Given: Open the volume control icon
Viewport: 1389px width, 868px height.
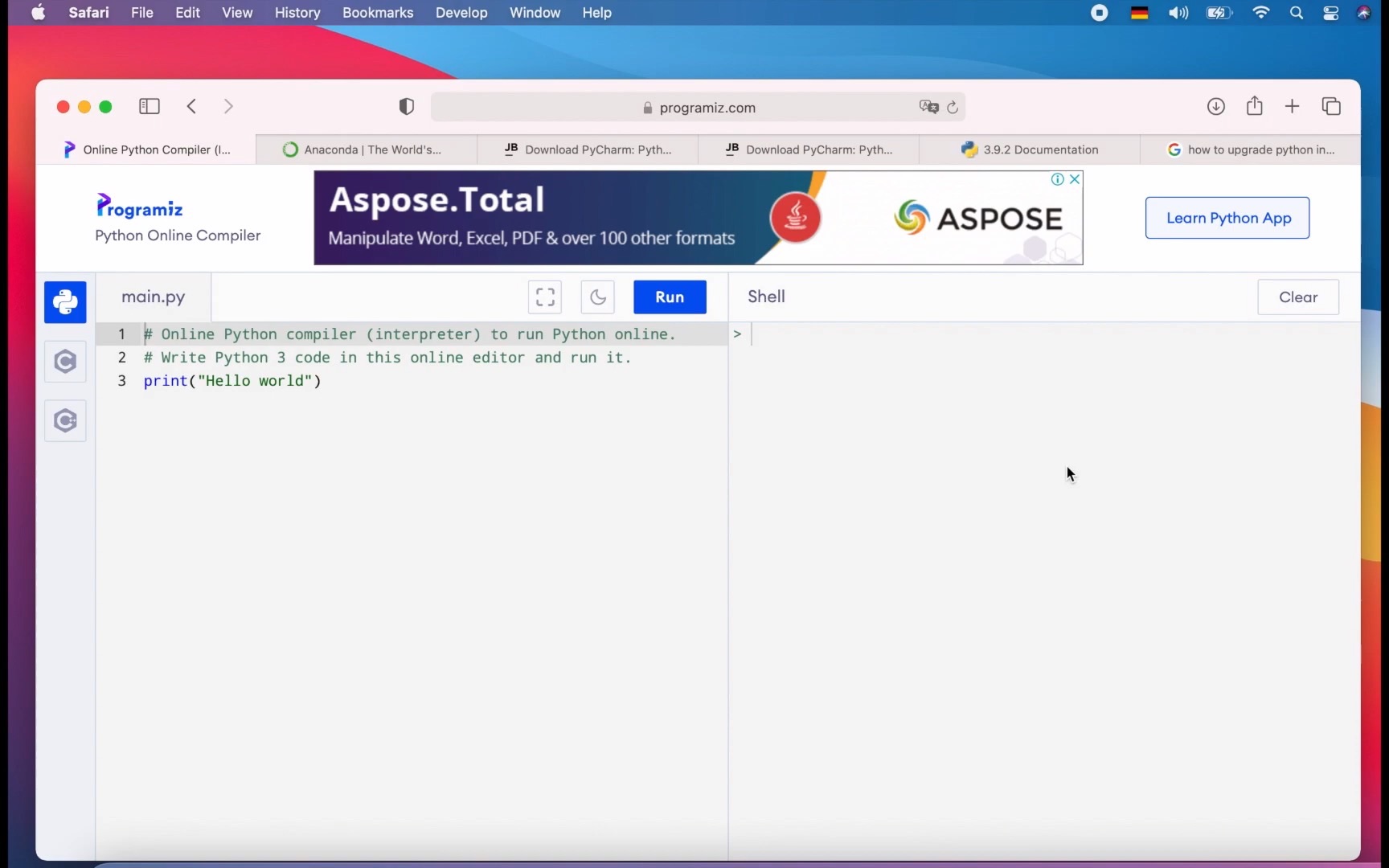Looking at the screenshot, I should (x=1178, y=13).
